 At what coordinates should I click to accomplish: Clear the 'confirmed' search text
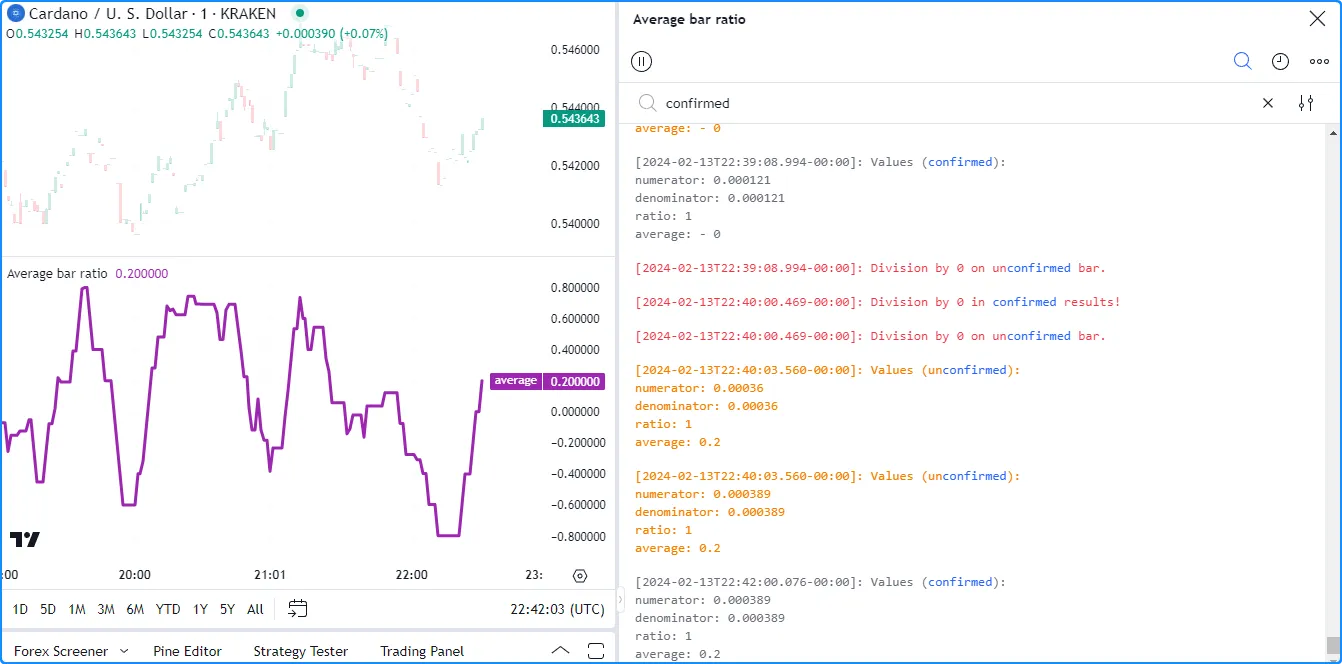click(1268, 103)
